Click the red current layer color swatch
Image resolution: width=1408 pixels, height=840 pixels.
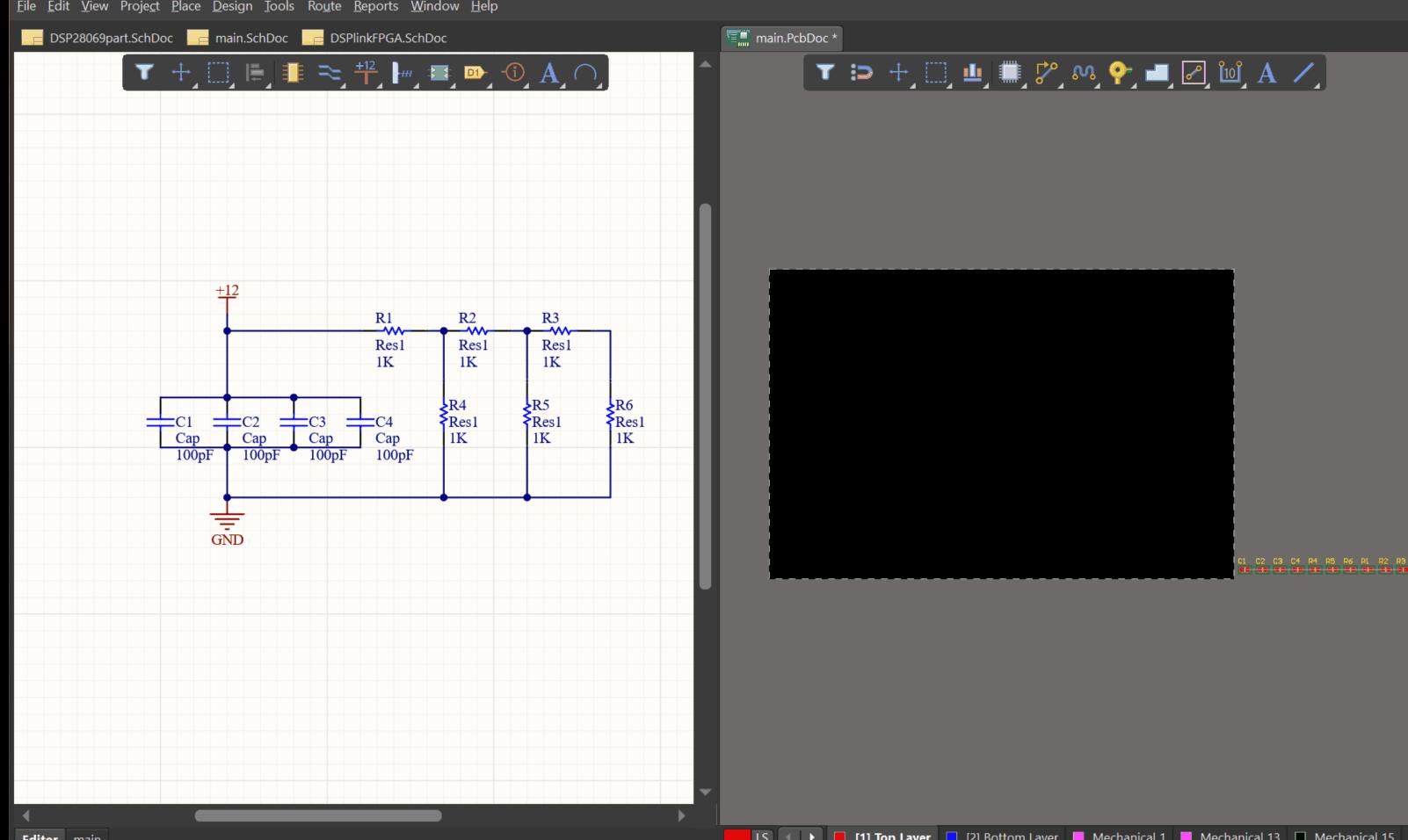coord(737,835)
